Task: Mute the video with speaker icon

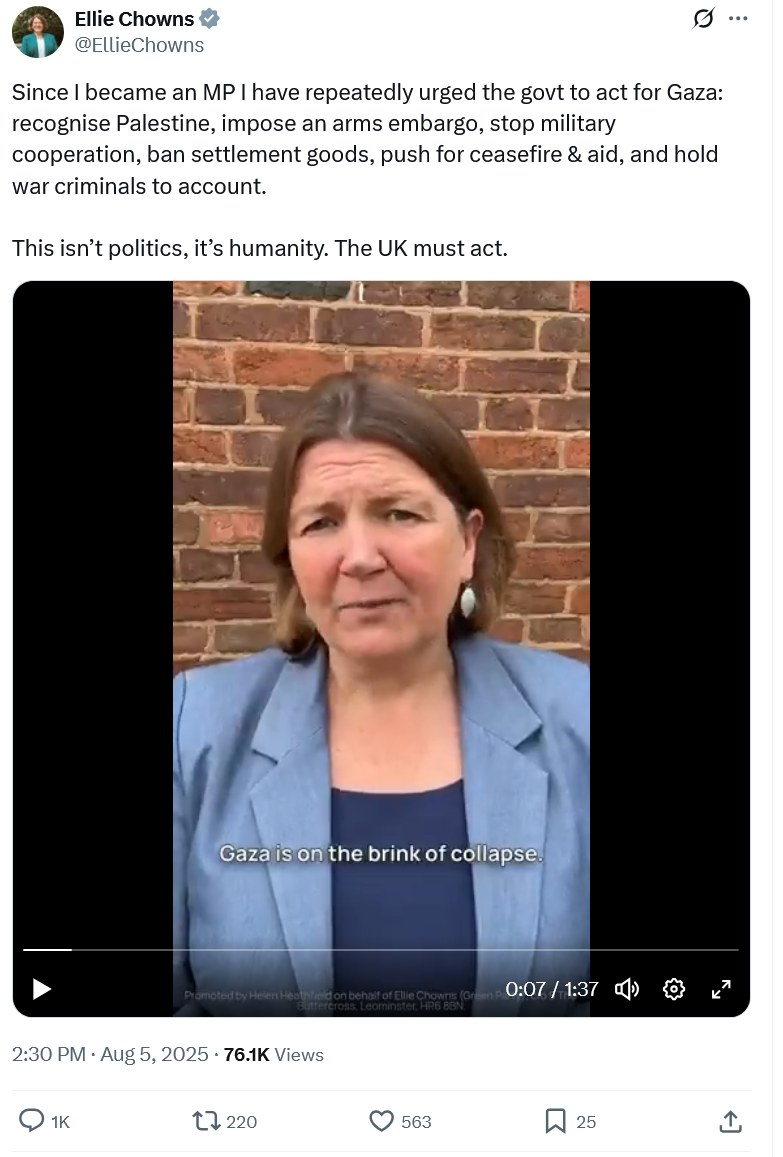Action: coord(627,989)
